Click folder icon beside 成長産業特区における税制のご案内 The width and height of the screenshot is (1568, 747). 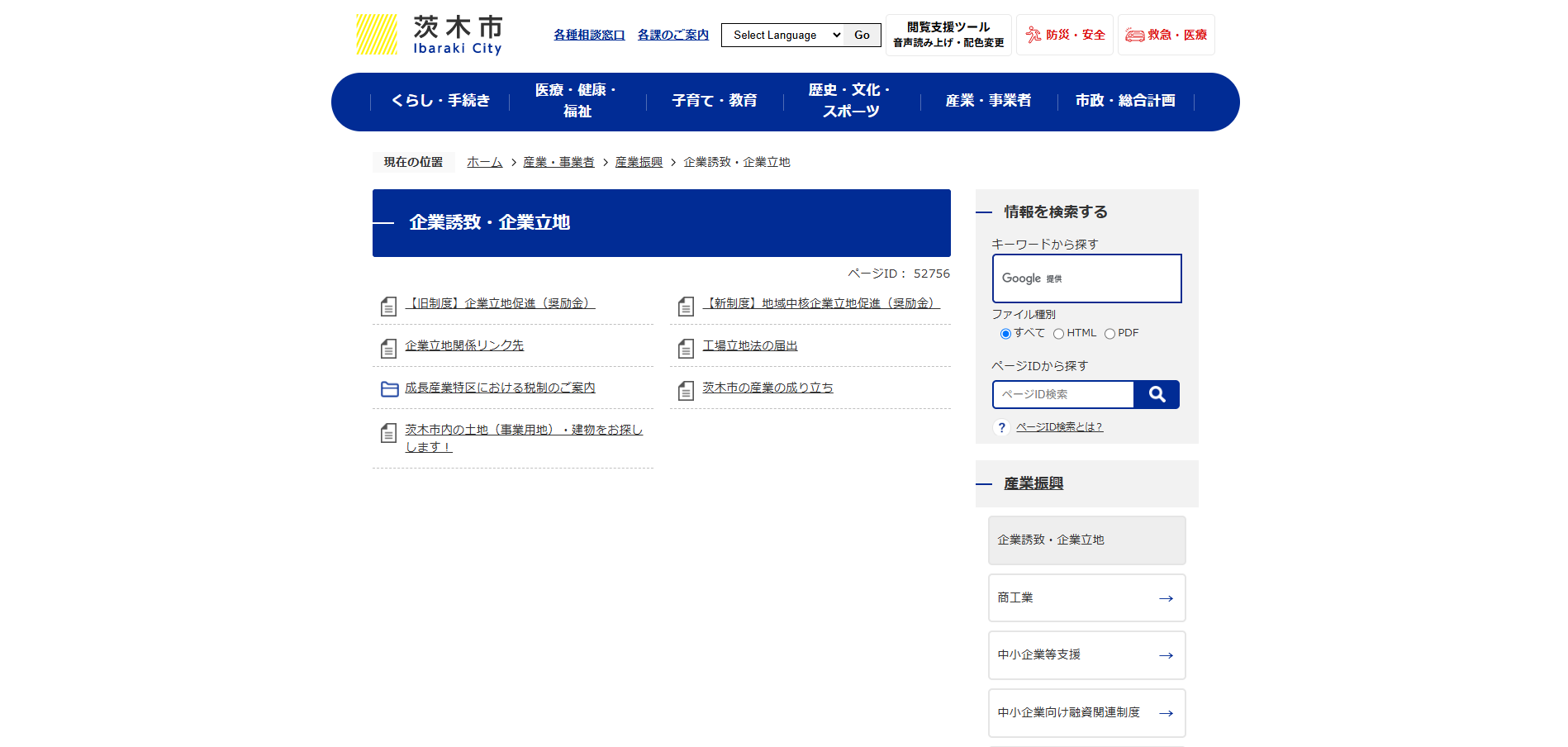tap(389, 388)
